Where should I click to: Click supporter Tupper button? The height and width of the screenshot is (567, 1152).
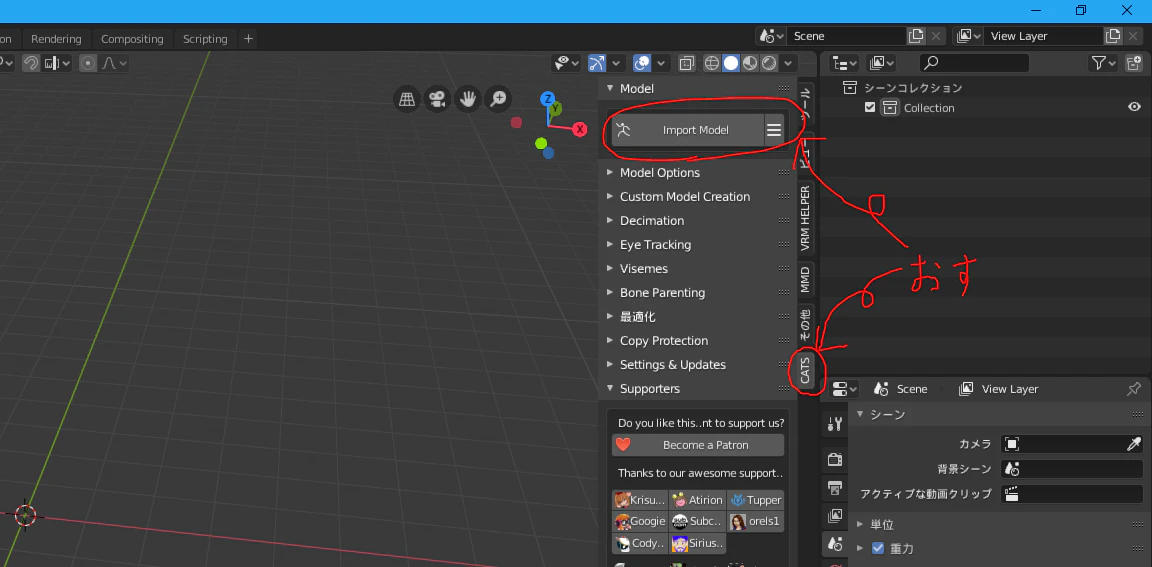[x=756, y=500]
